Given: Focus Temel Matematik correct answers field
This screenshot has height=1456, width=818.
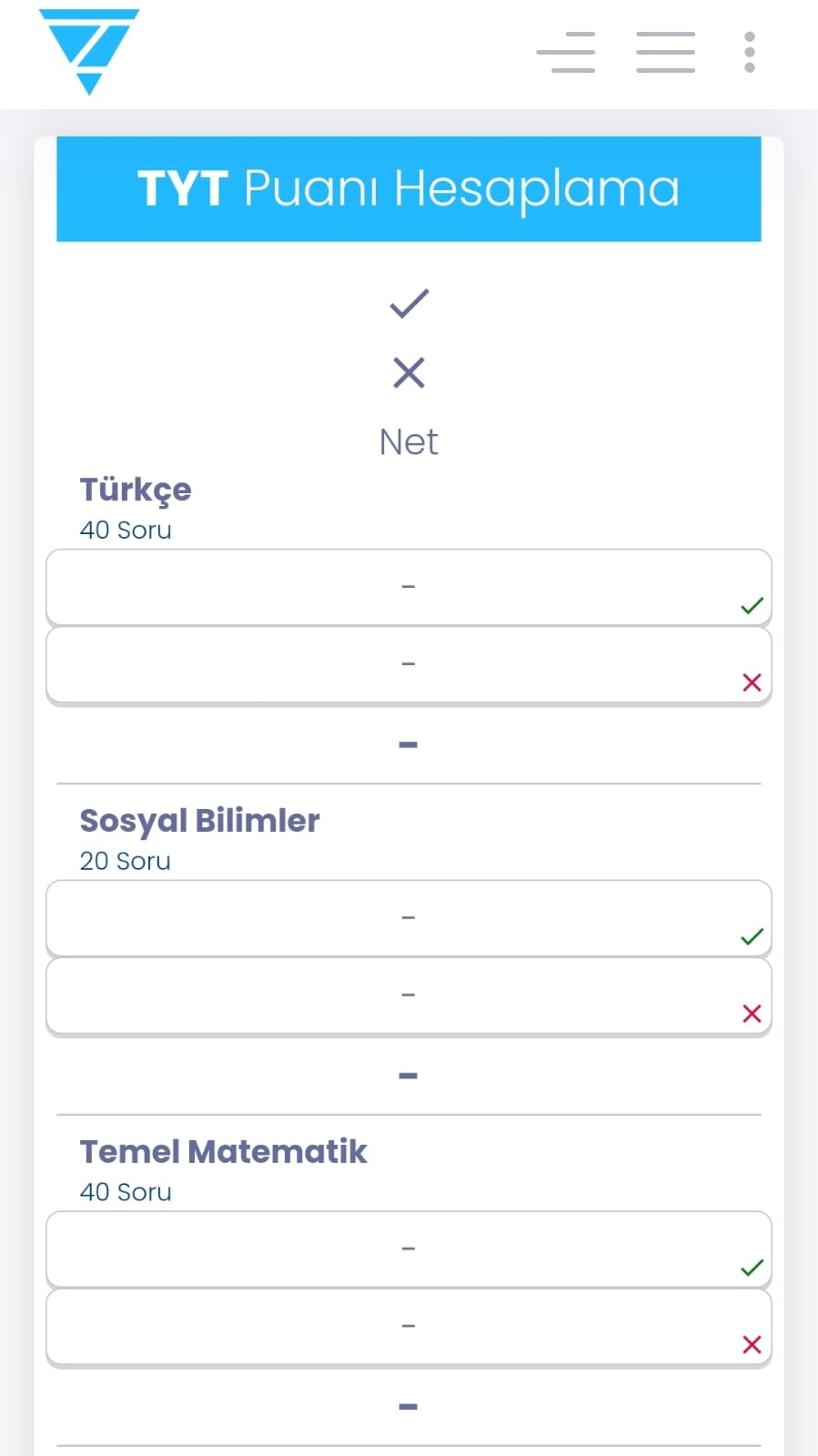Looking at the screenshot, I should tap(409, 1249).
